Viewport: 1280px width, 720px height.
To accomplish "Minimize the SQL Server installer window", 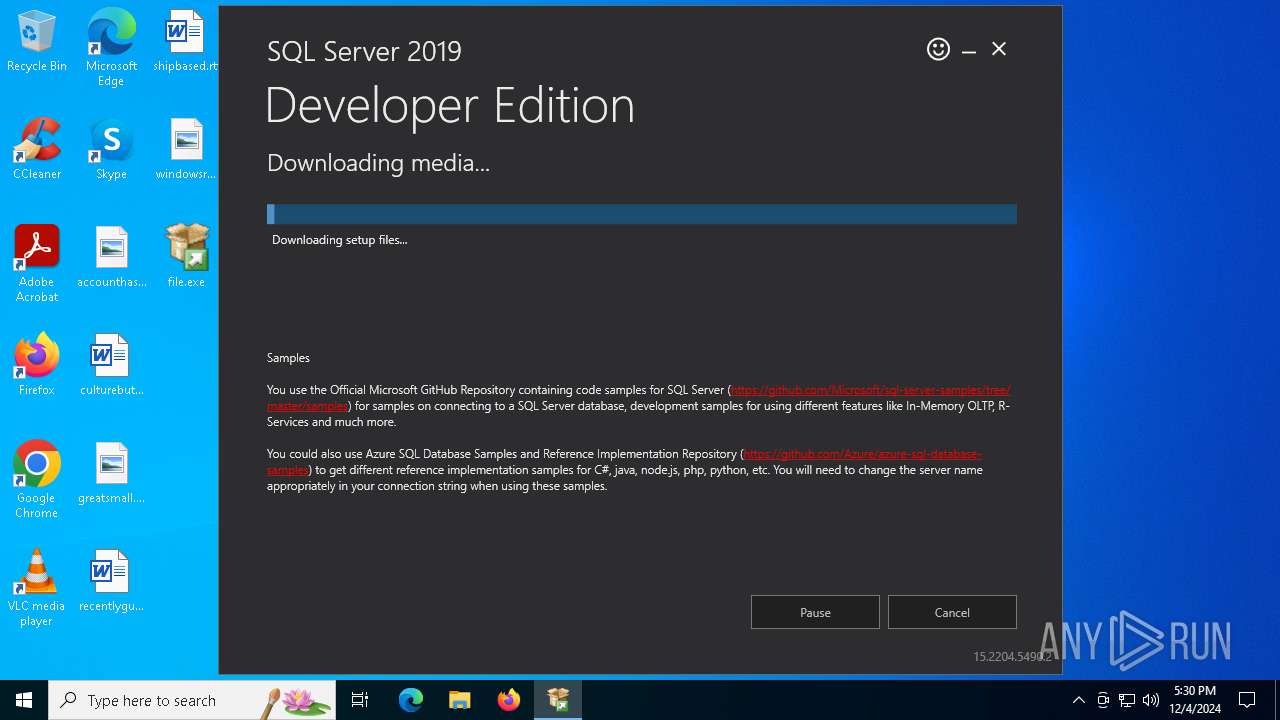I will click(x=969, y=50).
